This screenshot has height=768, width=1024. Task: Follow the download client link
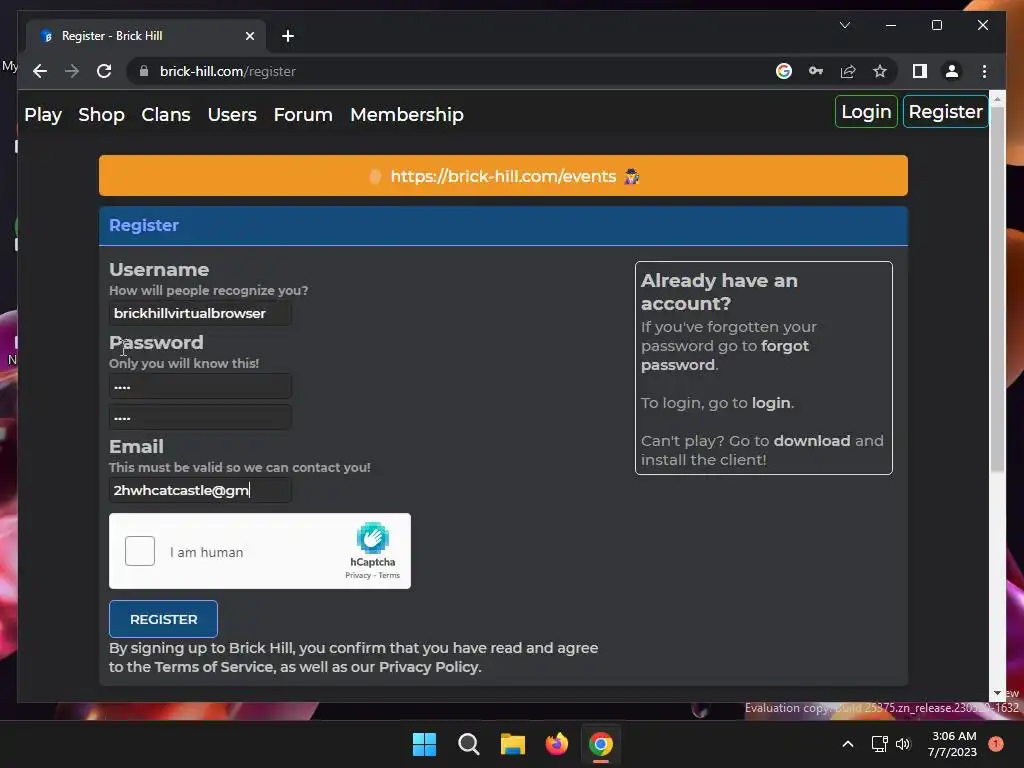point(812,441)
